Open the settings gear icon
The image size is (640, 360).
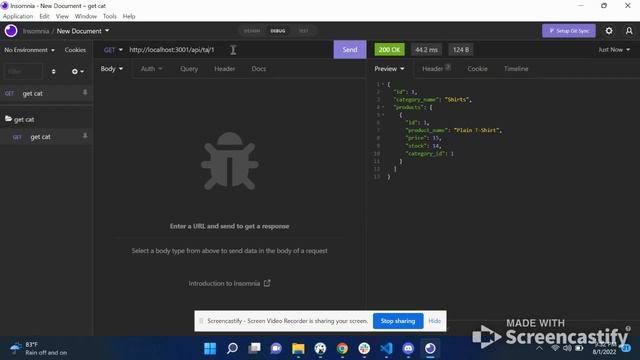[609, 31]
